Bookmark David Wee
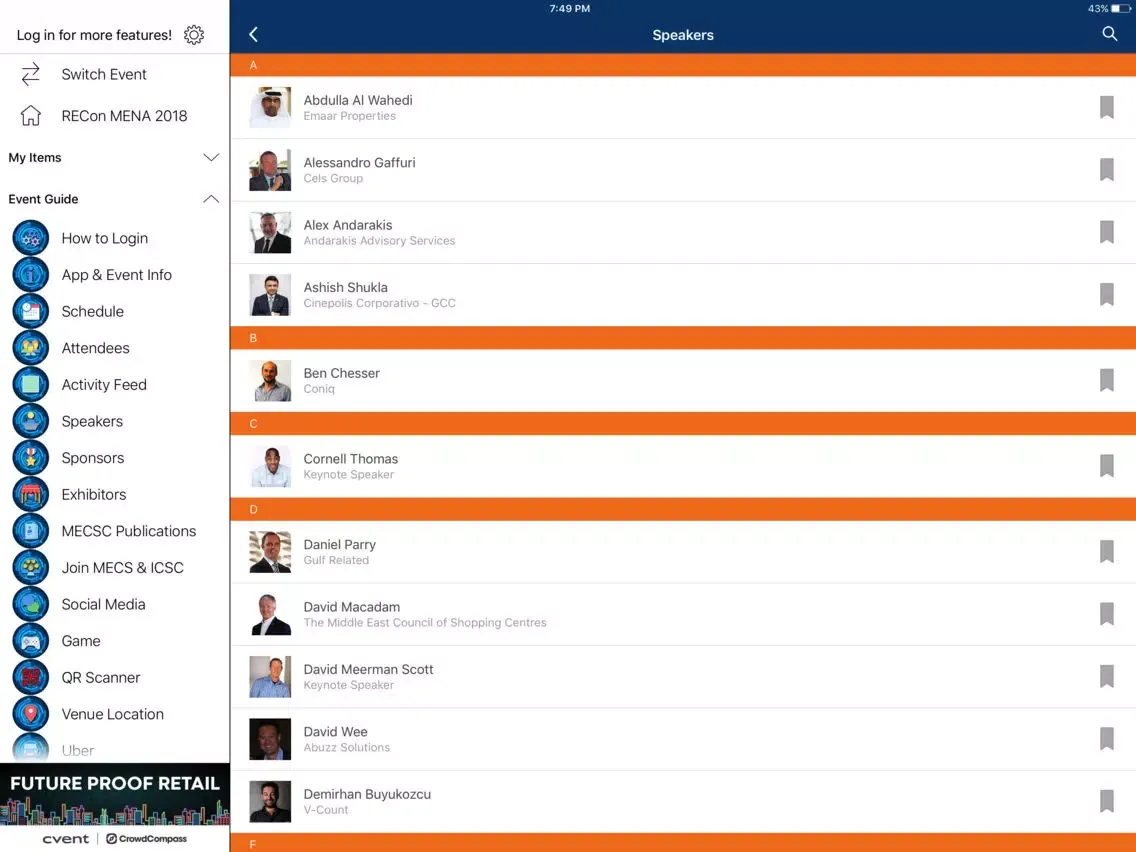 (1106, 738)
